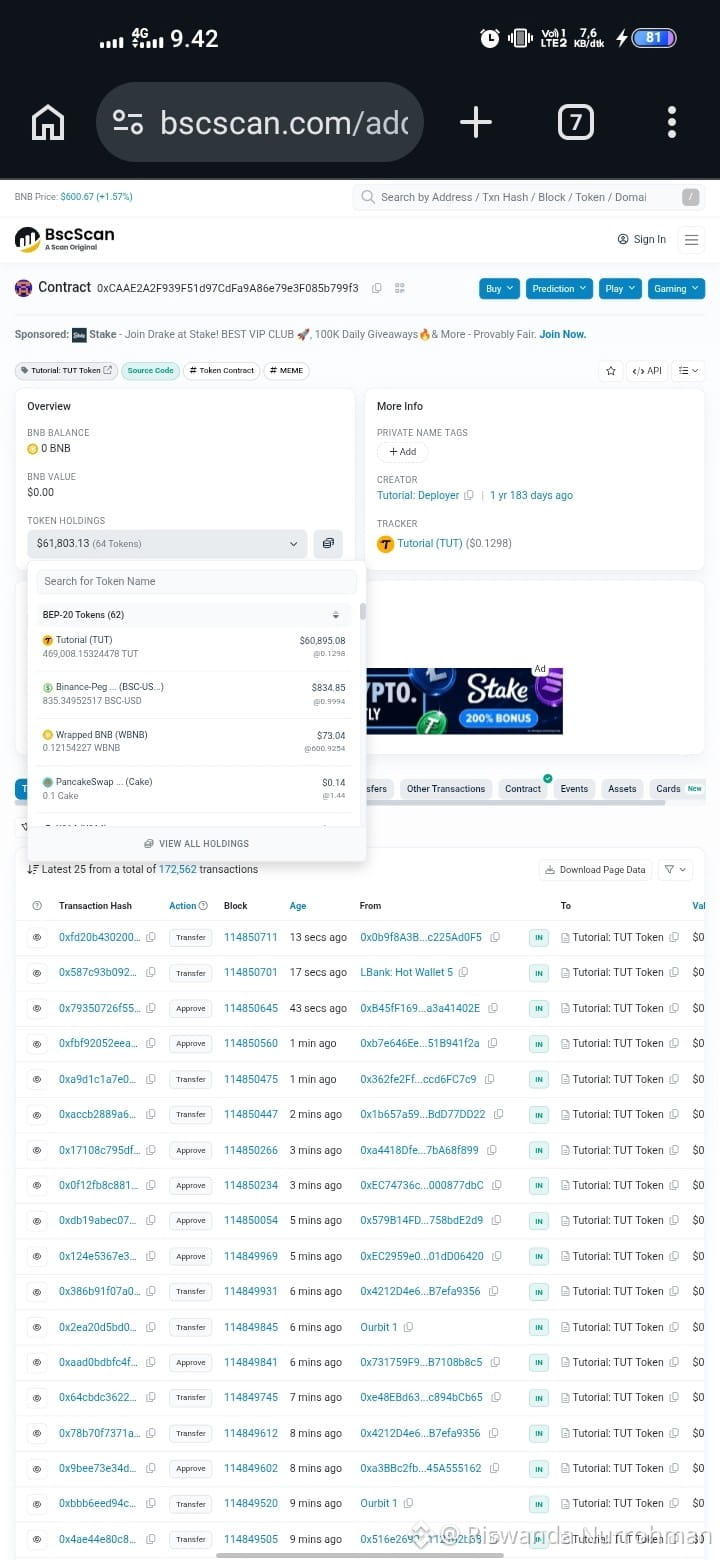Focus the Search for Token Name field
Screen dimensions: 720x1560
coord(197,581)
